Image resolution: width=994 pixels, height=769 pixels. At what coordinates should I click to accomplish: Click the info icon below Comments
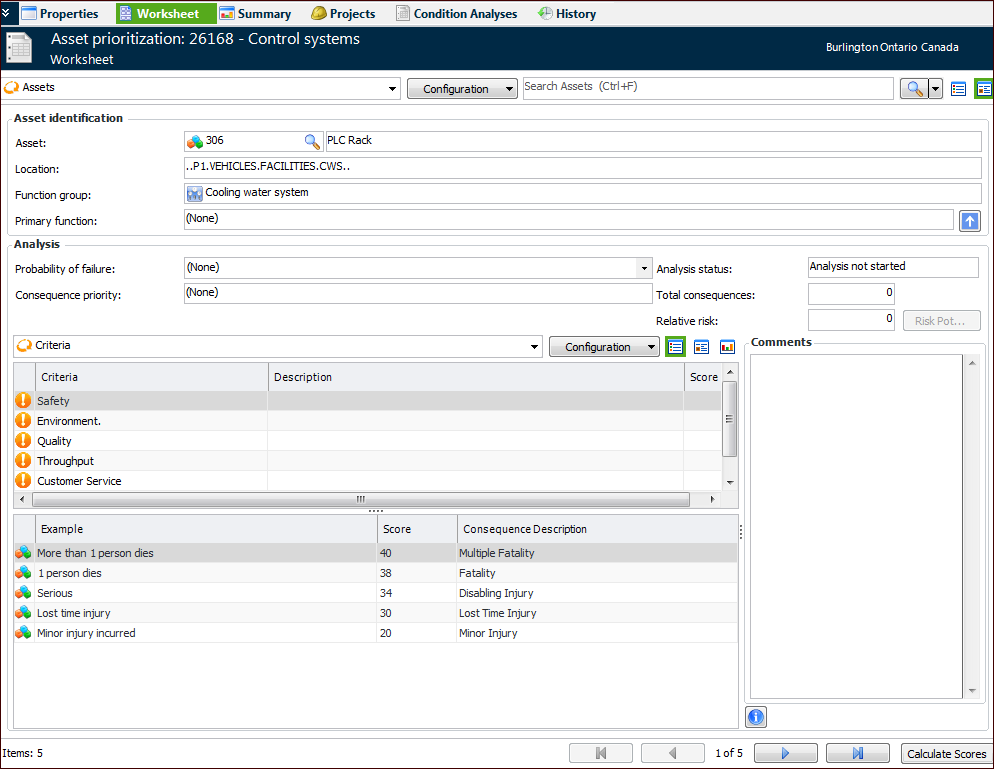pos(756,717)
